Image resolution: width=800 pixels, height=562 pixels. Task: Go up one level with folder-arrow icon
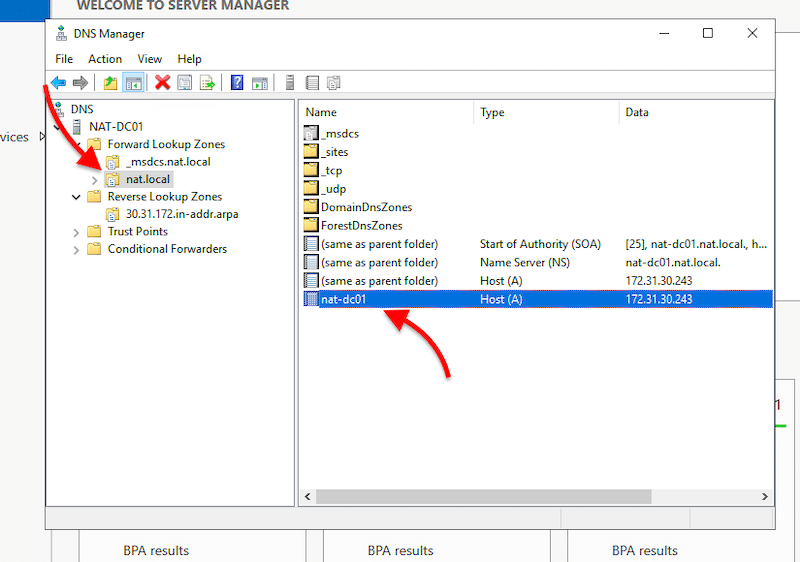[110, 83]
